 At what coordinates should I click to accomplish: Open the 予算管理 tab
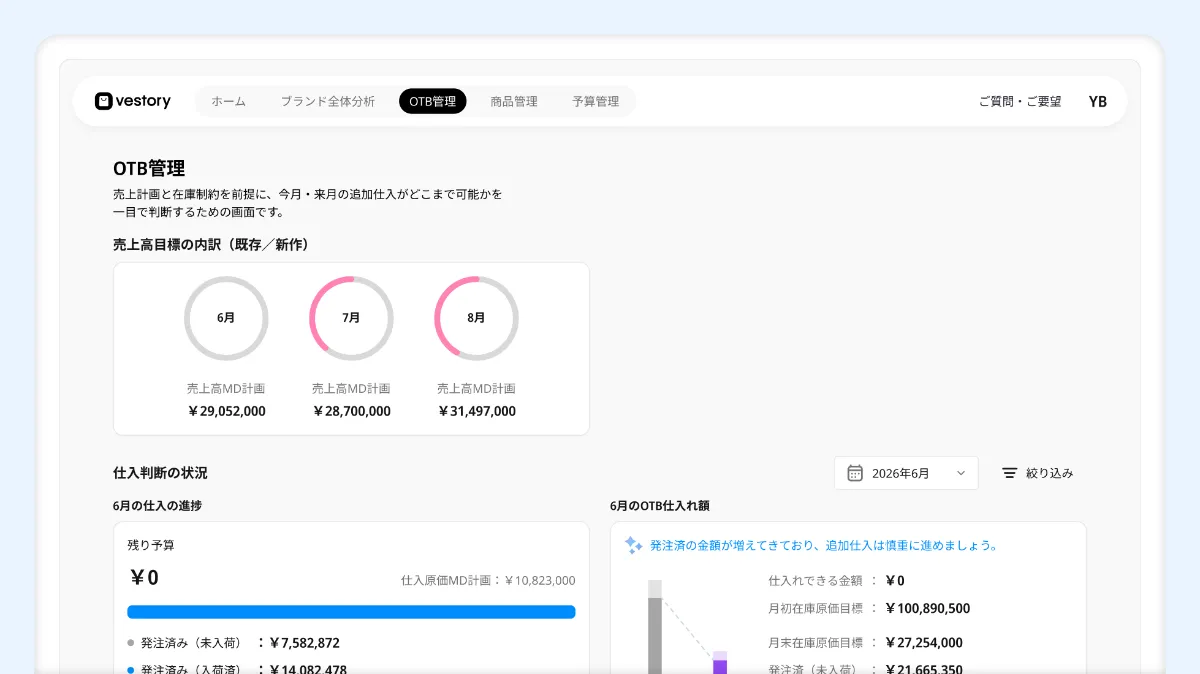(596, 101)
